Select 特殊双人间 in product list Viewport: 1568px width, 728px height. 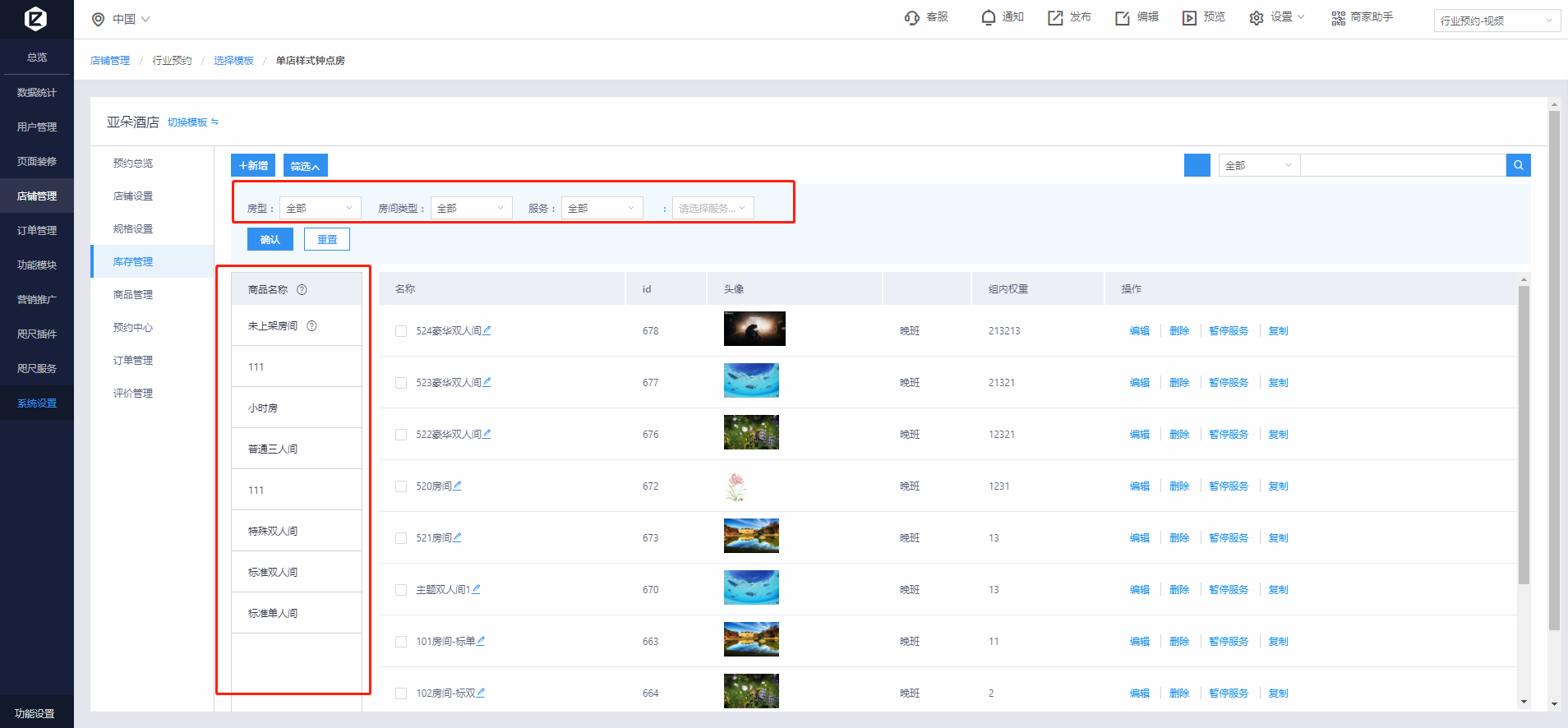pos(297,531)
